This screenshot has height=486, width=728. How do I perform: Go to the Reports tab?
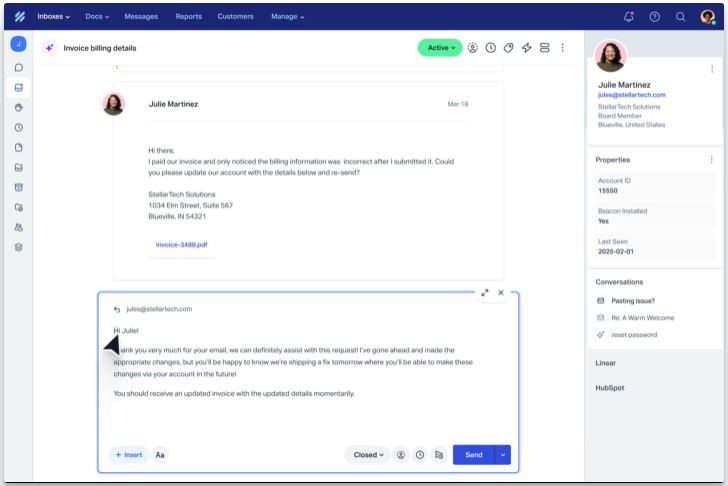[x=188, y=16]
